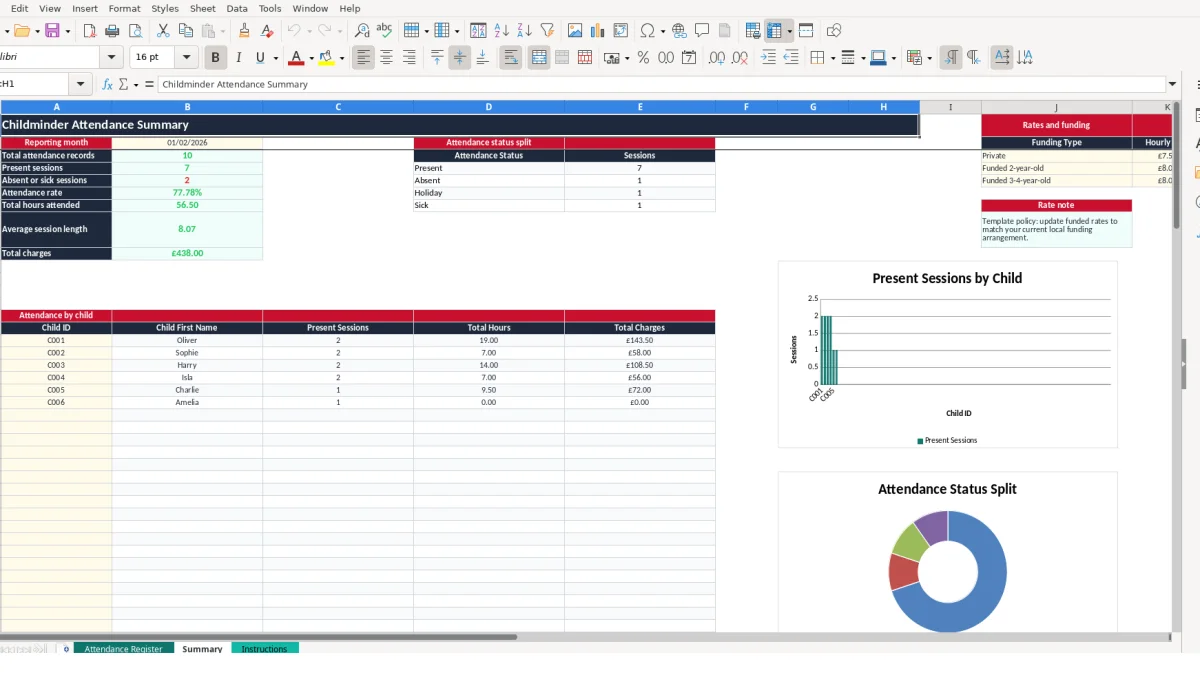
Task: Run the Spelling check icon
Action: (384, 31)
